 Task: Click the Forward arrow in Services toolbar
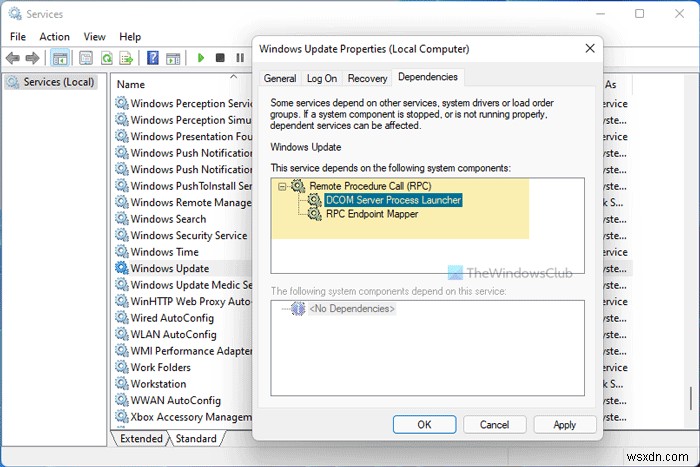33,58
